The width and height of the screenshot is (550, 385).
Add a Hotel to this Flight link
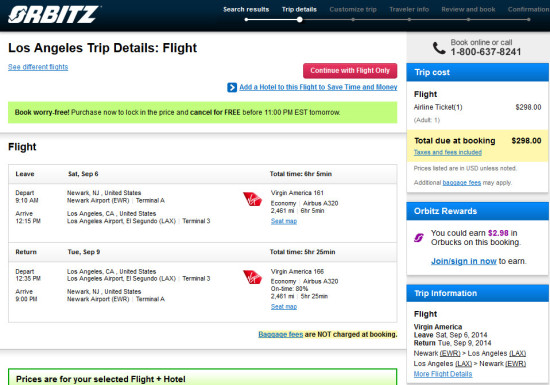(318, 87)
